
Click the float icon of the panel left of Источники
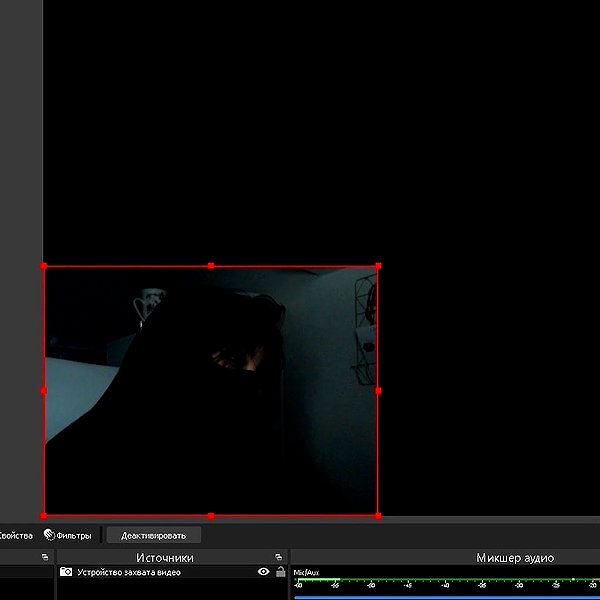point(45,558)
